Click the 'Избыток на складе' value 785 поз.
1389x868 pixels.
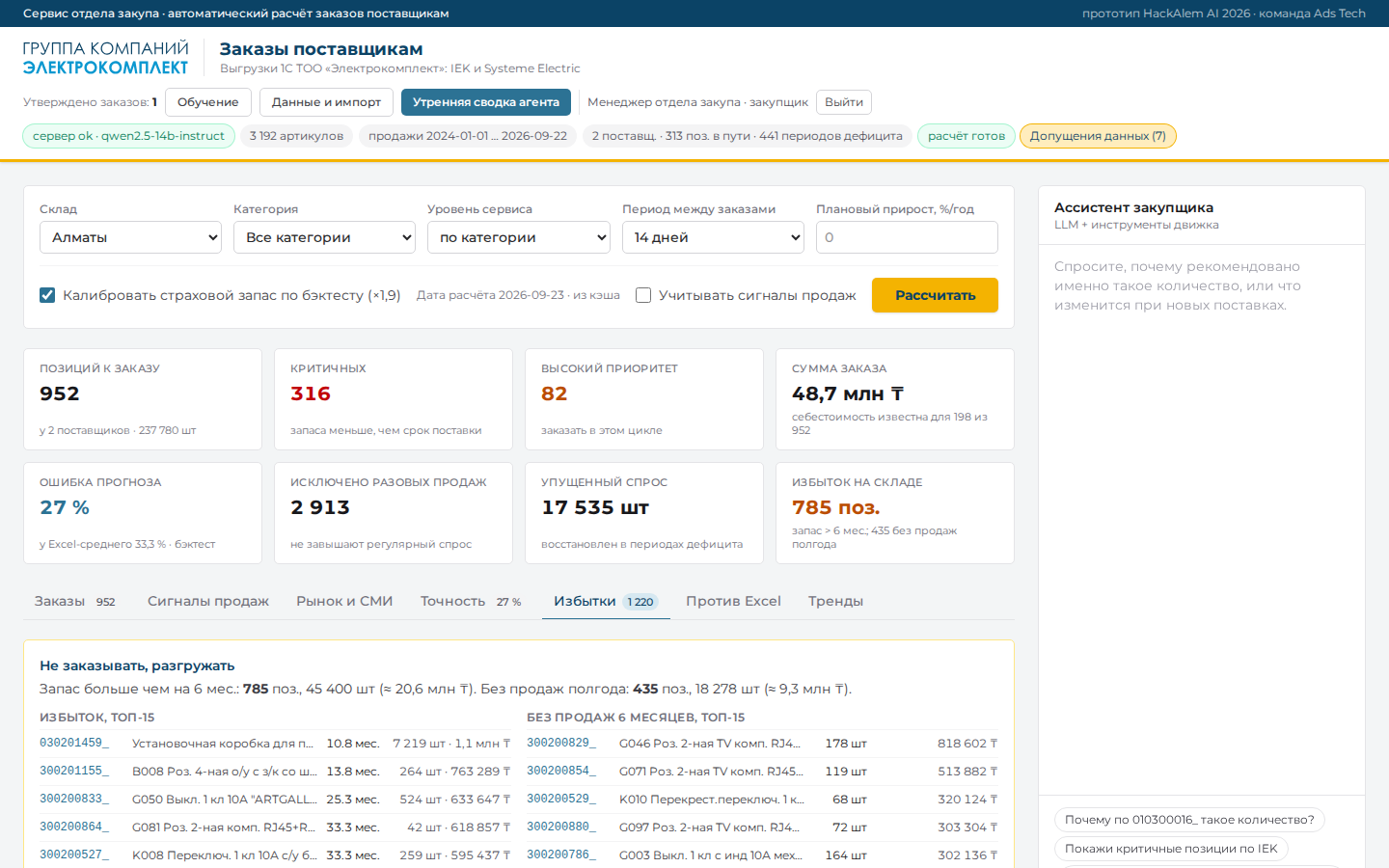click(836, 507)
